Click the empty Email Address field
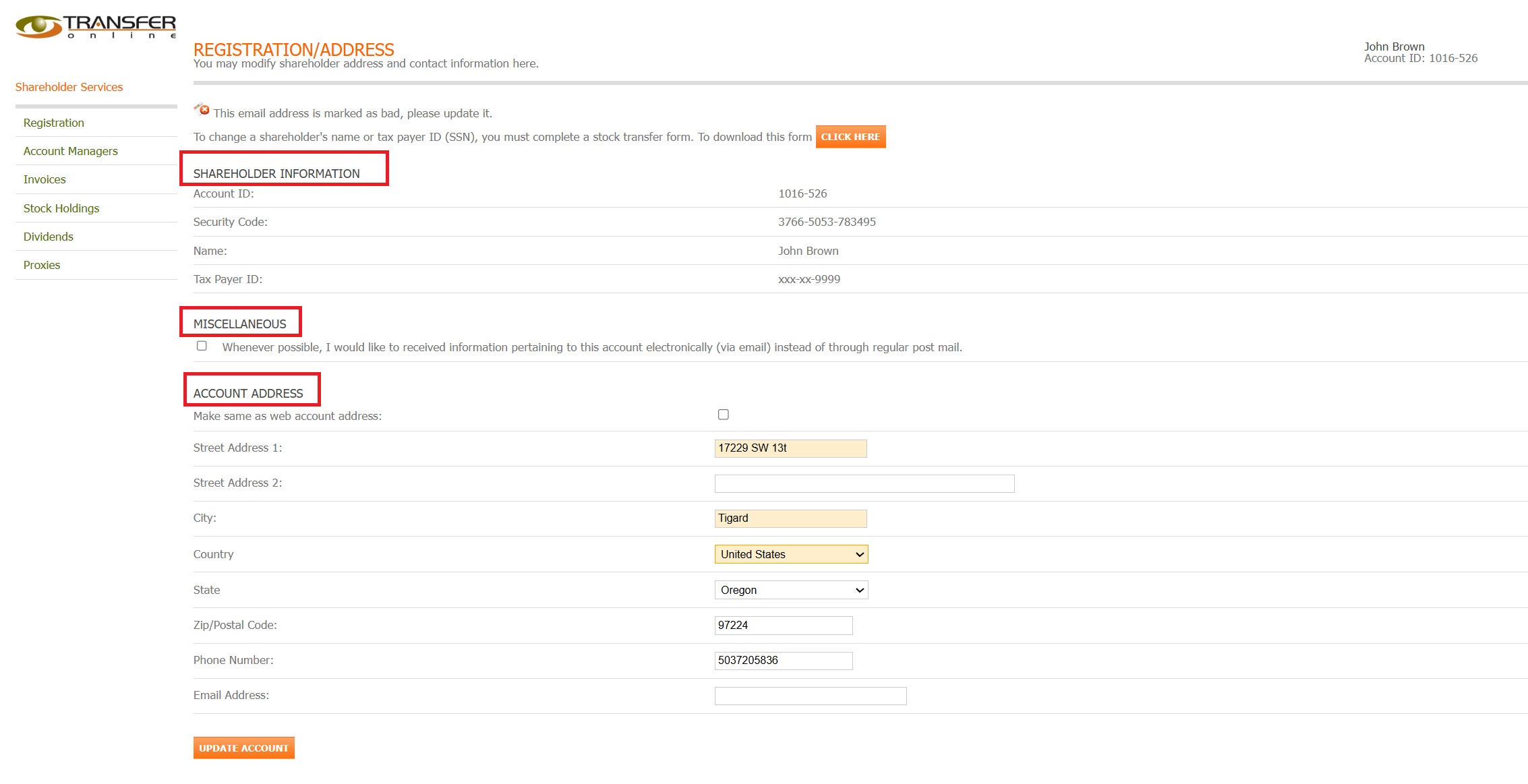Viewport: 1528px width, 784px height. click(810, 696)
